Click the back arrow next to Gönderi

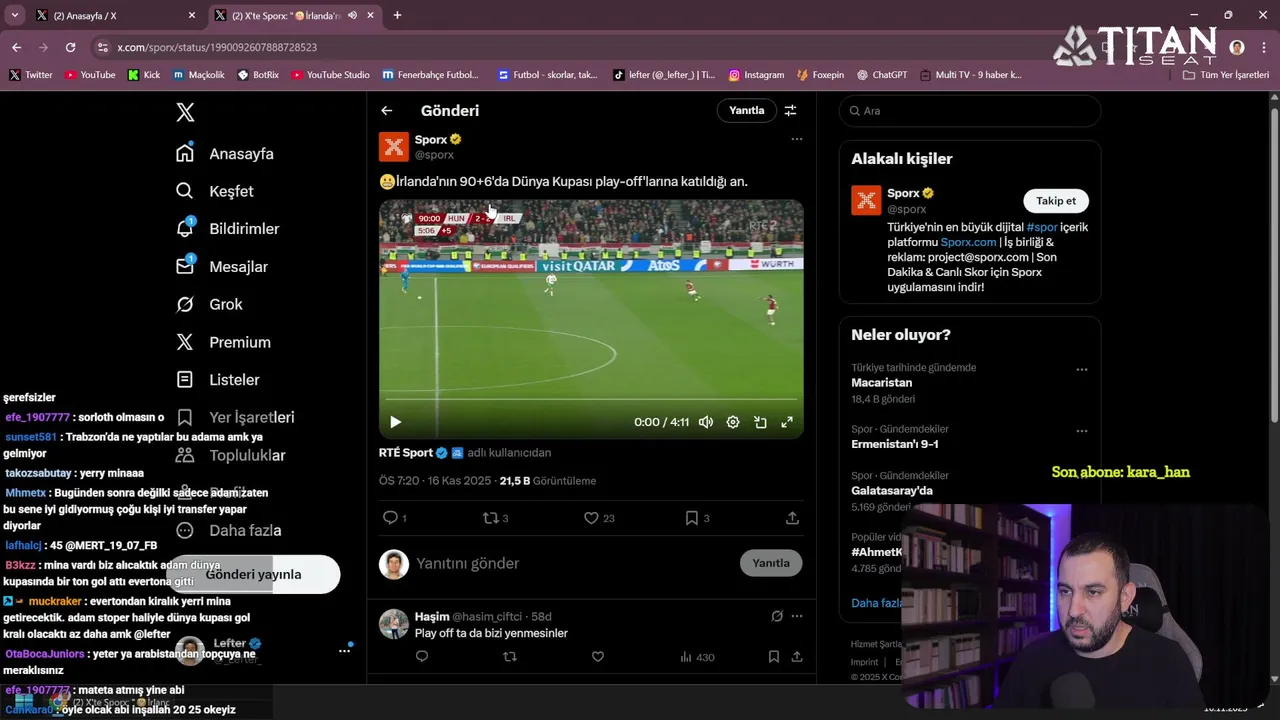coord(387,111)
